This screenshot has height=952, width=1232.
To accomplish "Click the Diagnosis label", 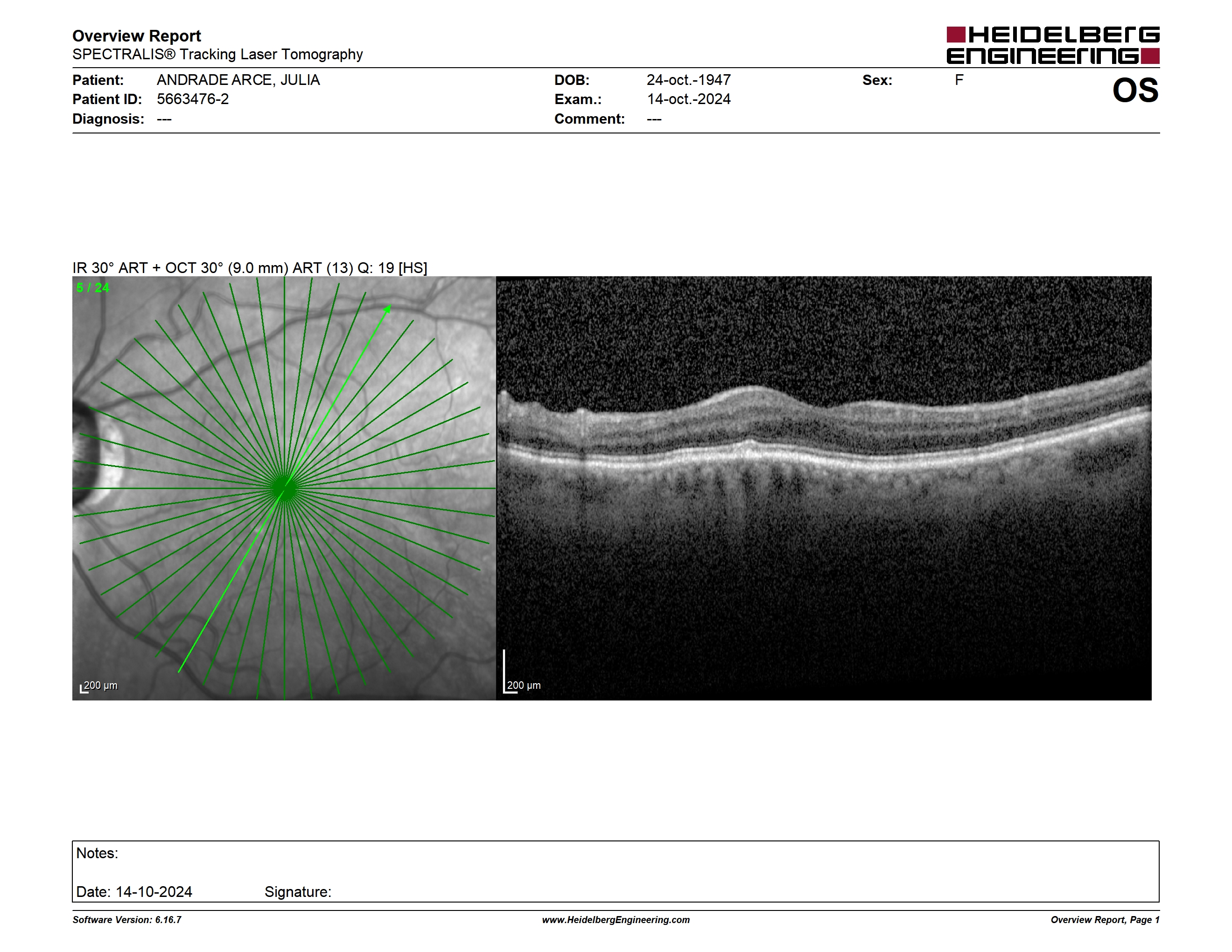I will point(108,119).
